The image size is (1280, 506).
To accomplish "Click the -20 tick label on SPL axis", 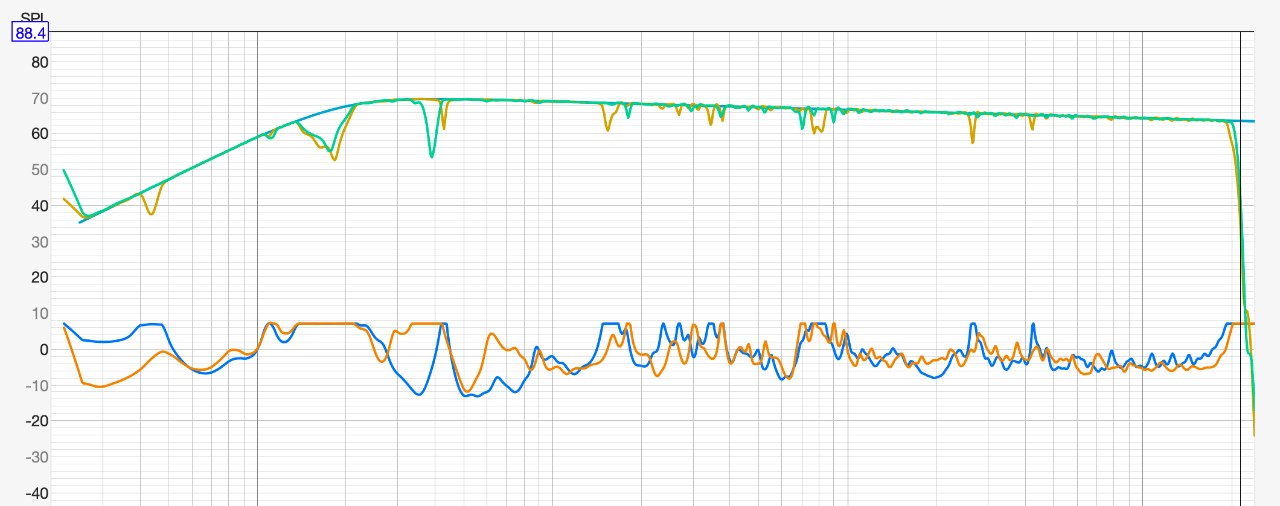I will (x=37, y=422).
